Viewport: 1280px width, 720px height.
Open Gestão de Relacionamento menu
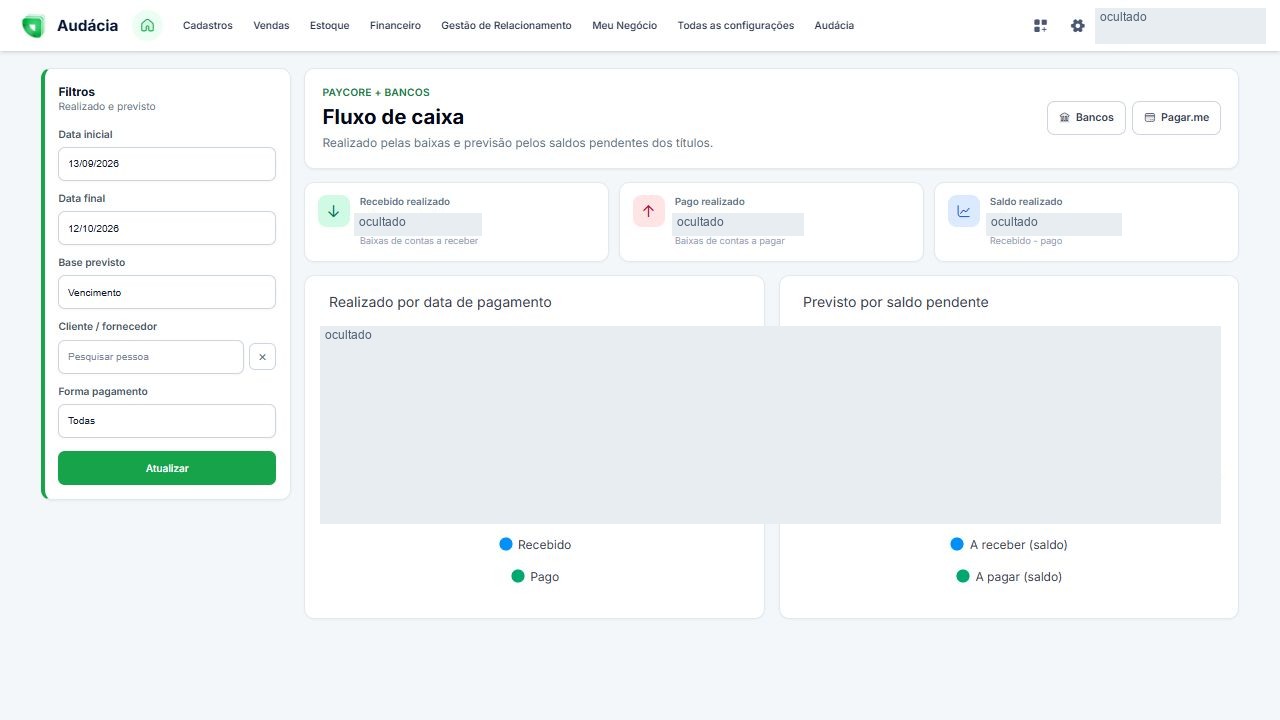click(x=506, y=26)
